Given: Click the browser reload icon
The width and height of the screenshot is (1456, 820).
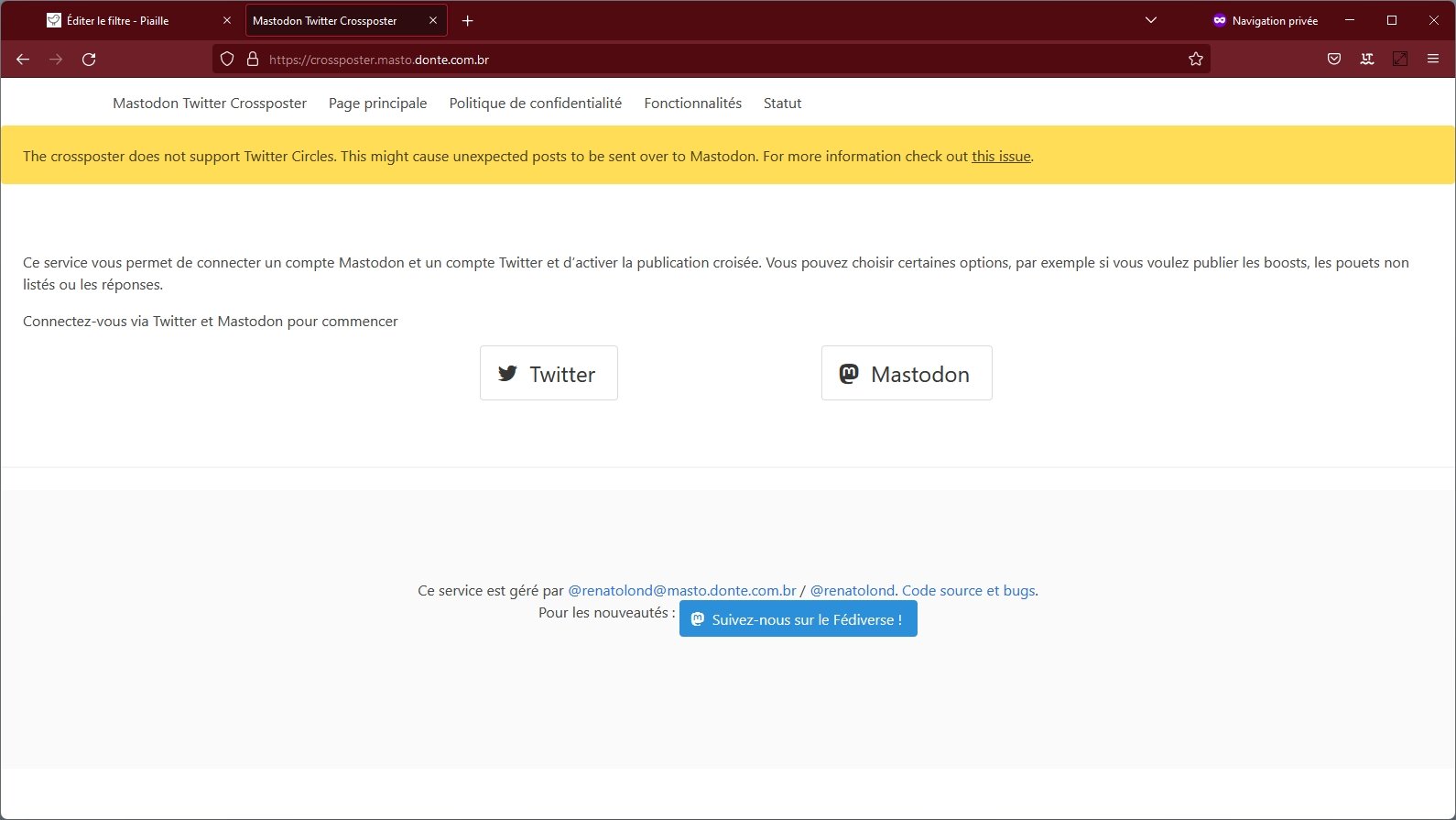Looking at the screenshot, I should (89, 60).
